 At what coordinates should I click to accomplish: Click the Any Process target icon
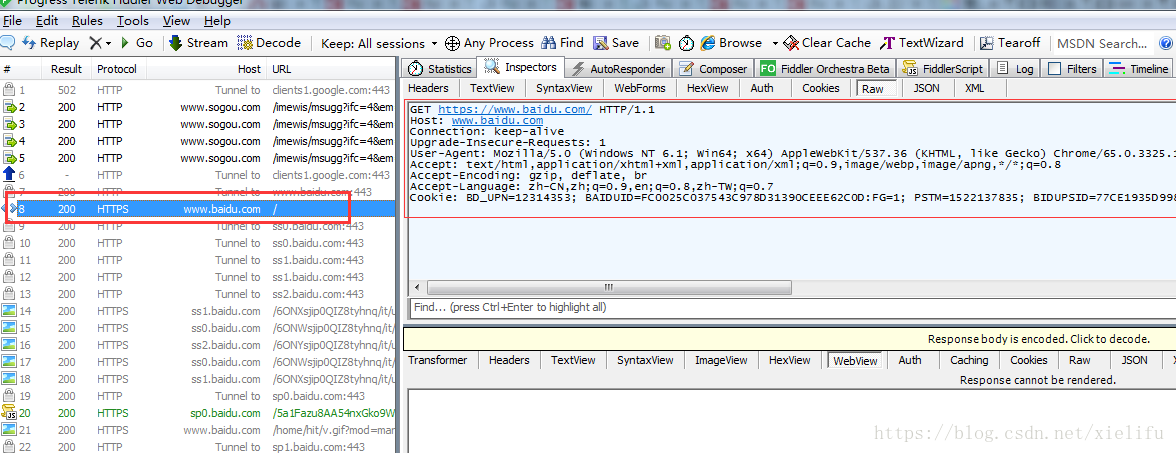click(452, 44)
